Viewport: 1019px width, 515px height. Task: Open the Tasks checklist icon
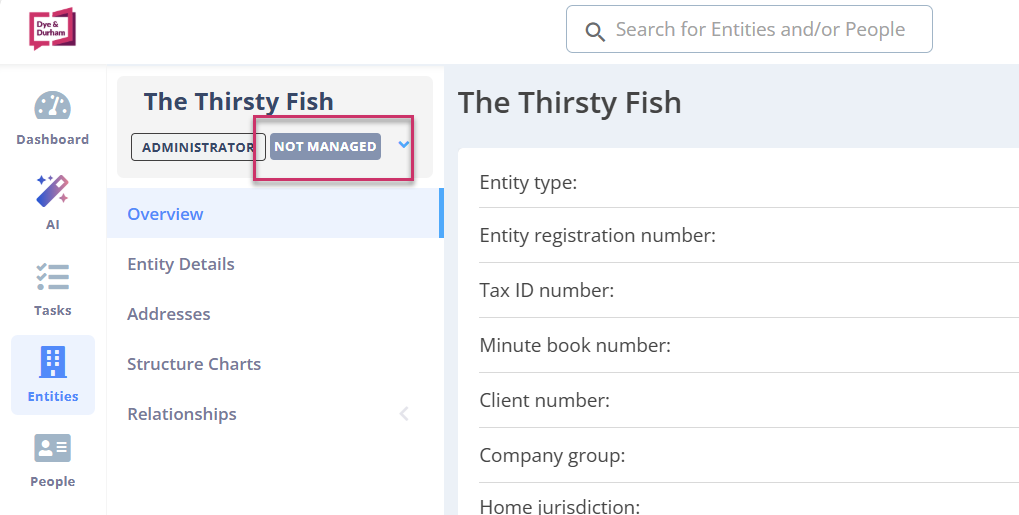(53, 276)
